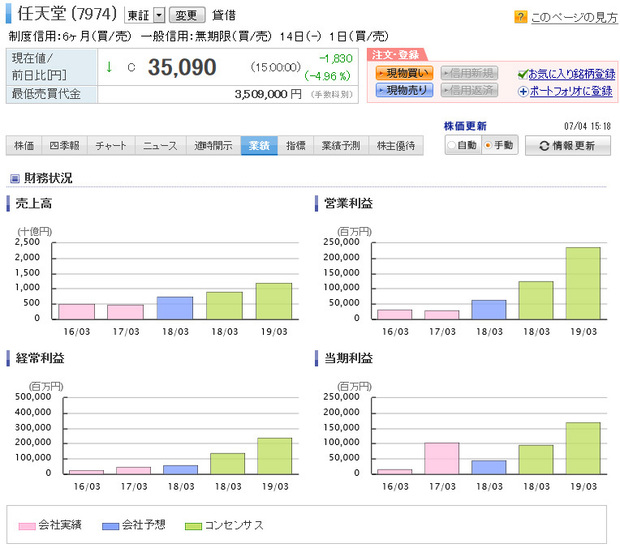Click the 19/03 bar in 売上高 chart
The height and width of the screenshot is (548, 620).
pyautogui.click(x=274, y=301)
